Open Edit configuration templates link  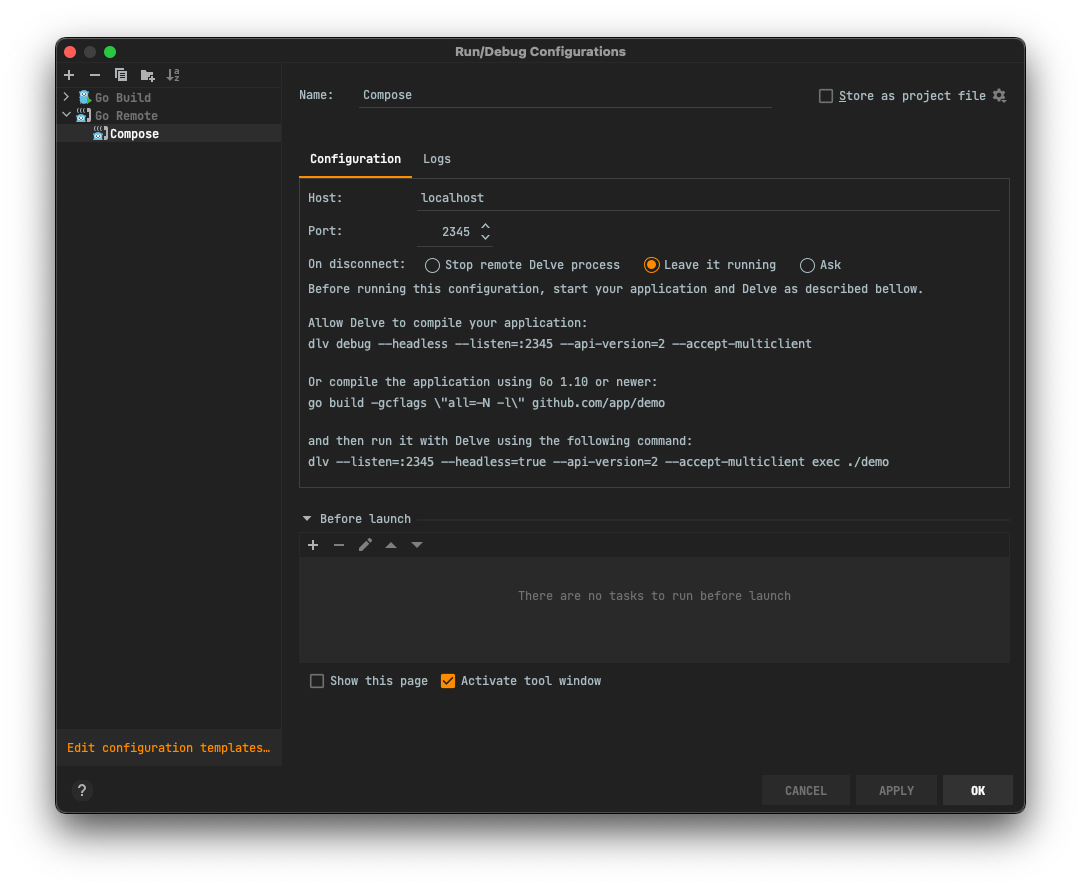coord(169,748)
